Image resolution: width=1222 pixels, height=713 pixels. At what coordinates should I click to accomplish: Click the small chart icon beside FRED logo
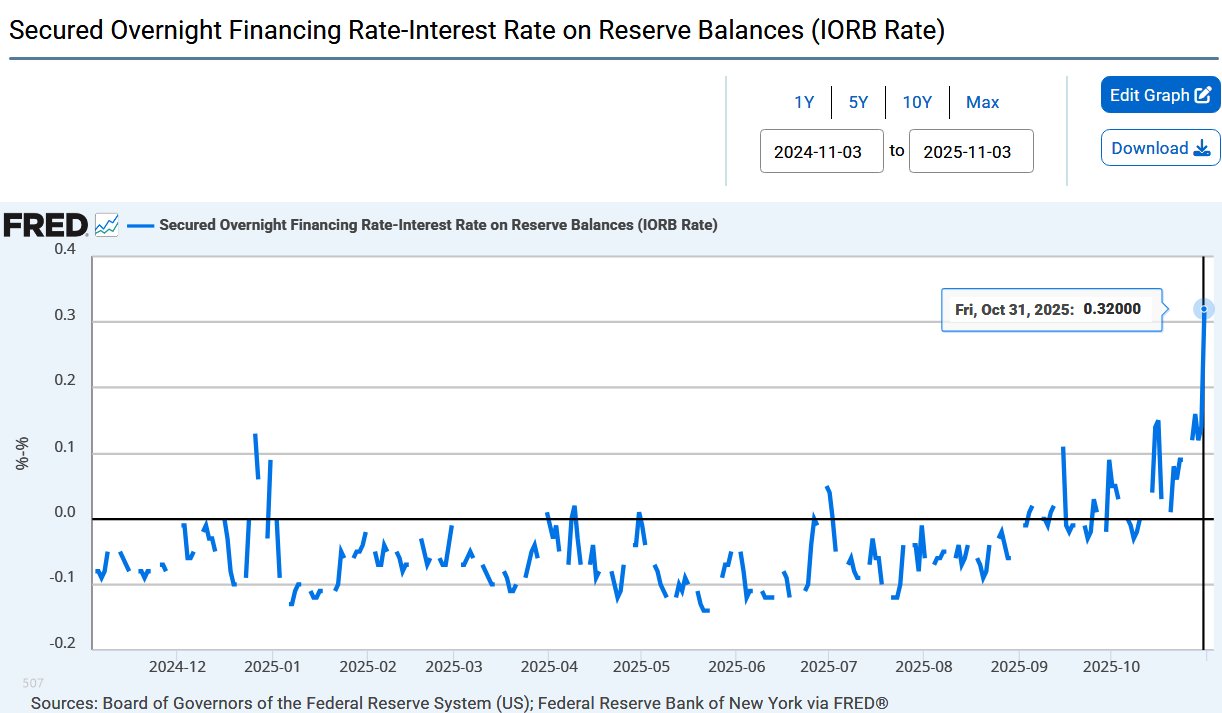click(107, 225)
